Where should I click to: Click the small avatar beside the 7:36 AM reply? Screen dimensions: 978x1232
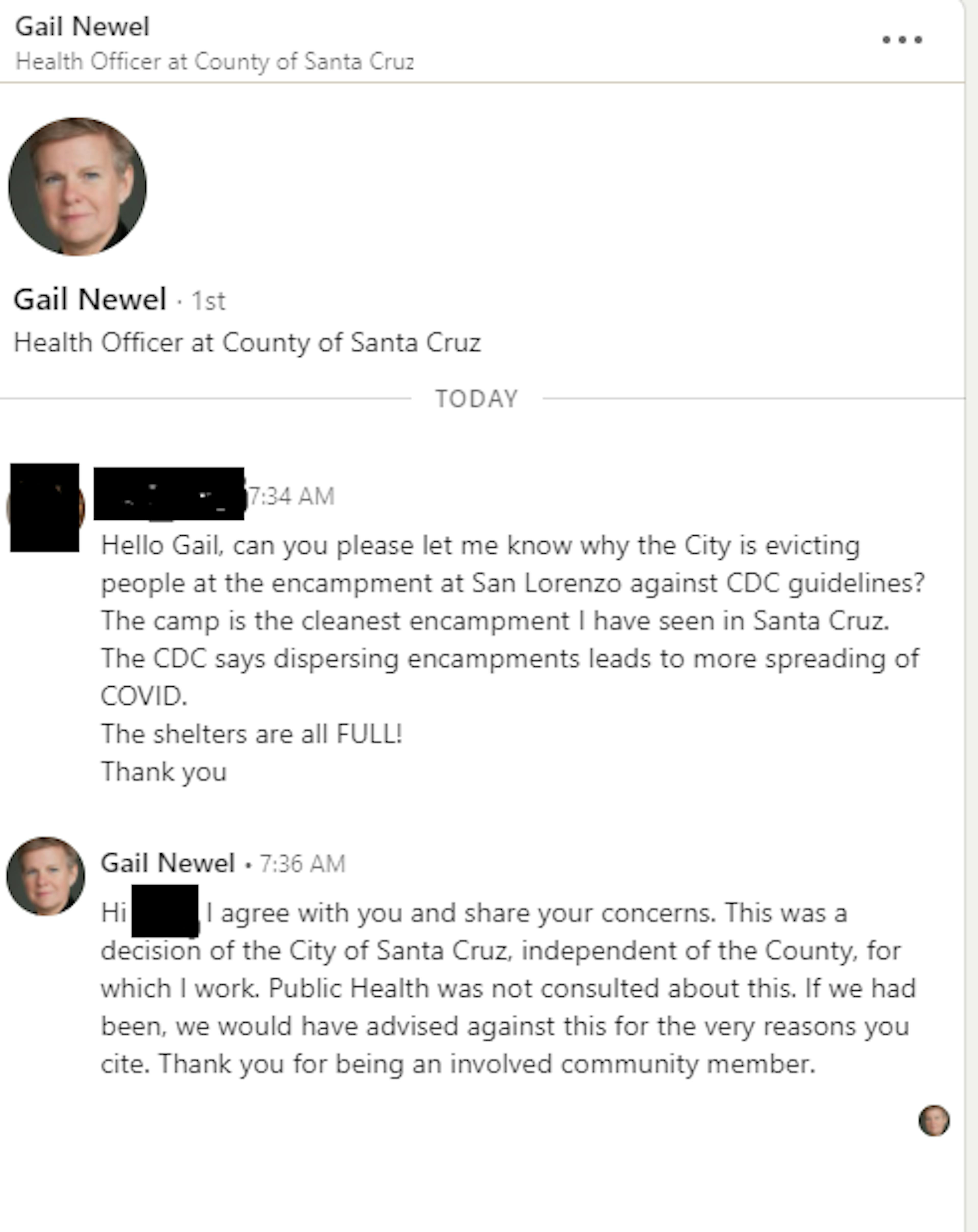[x=46, y=876]
